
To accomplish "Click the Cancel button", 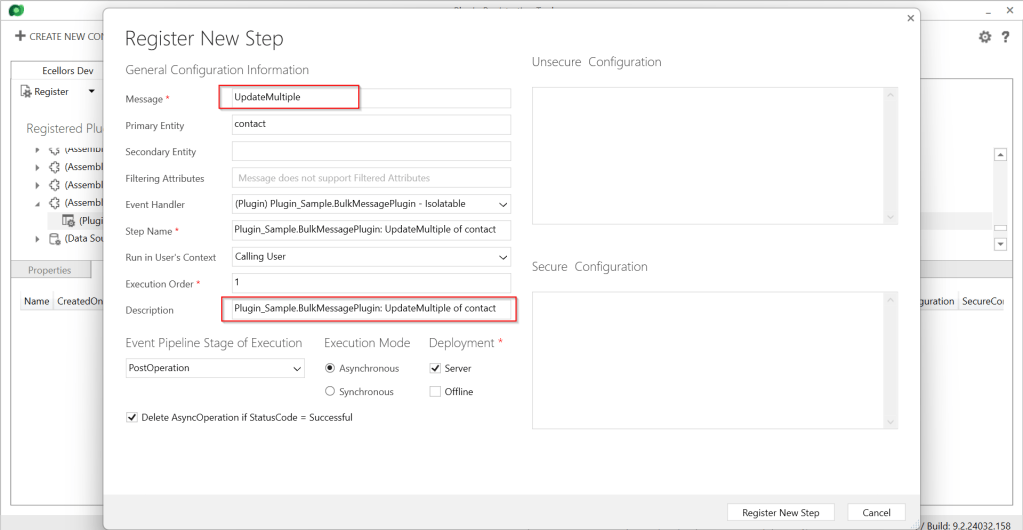I will click(876, 512).
